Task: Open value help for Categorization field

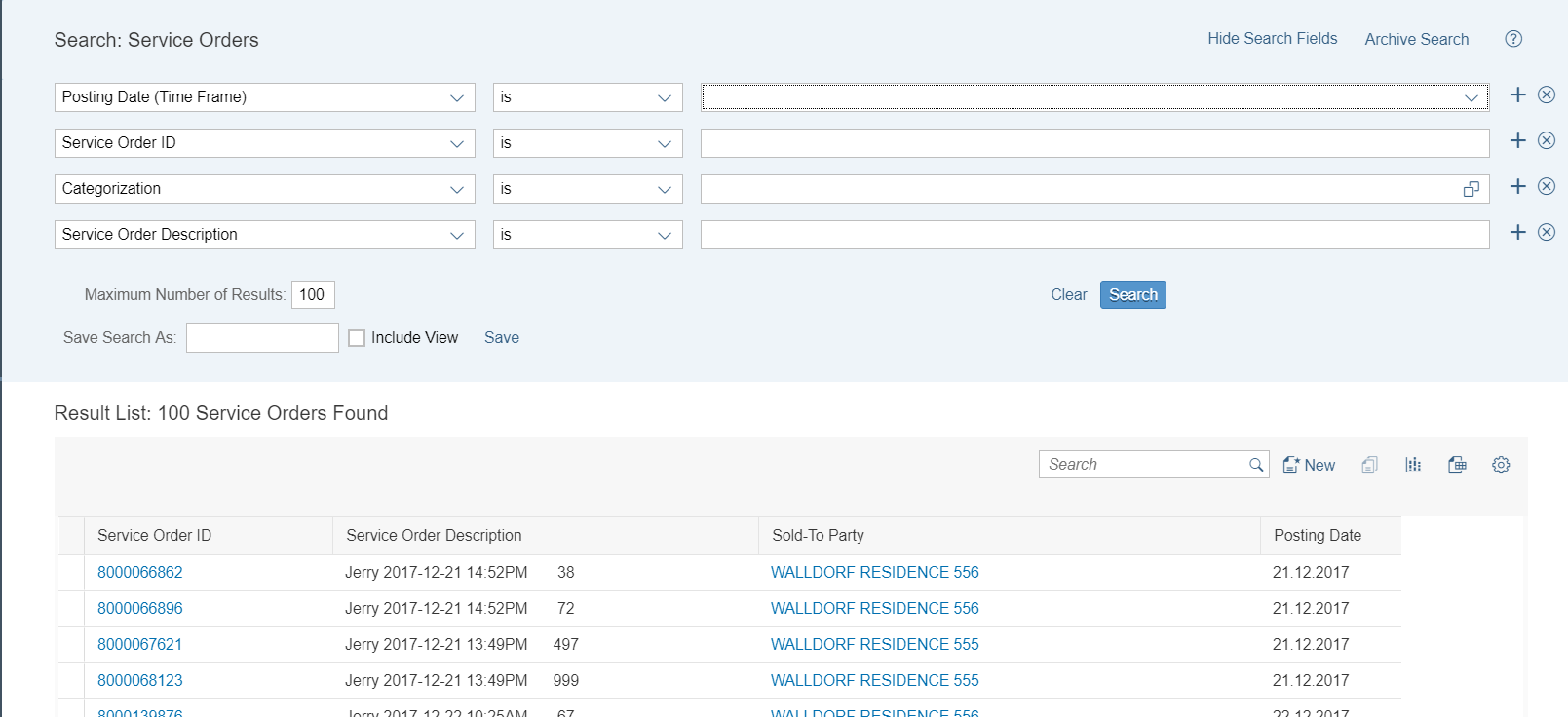Action: point(1472,189)
